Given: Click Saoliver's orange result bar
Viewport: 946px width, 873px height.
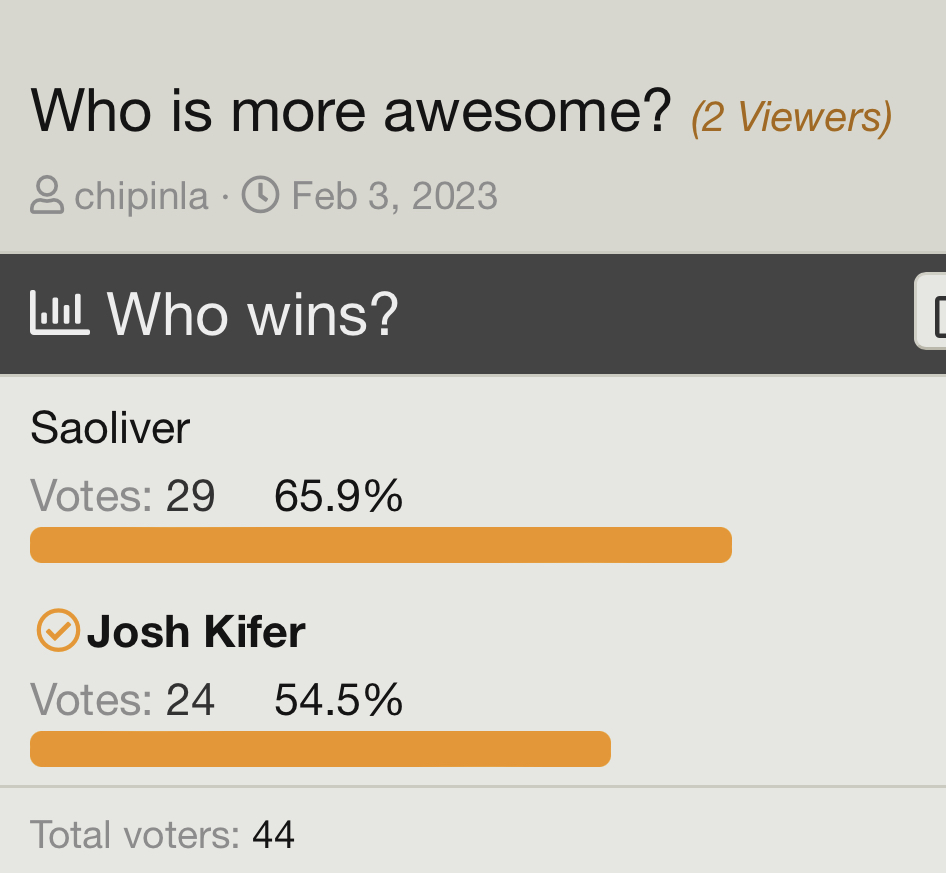Looking at the screenshot, I should [x=381, y=545].
